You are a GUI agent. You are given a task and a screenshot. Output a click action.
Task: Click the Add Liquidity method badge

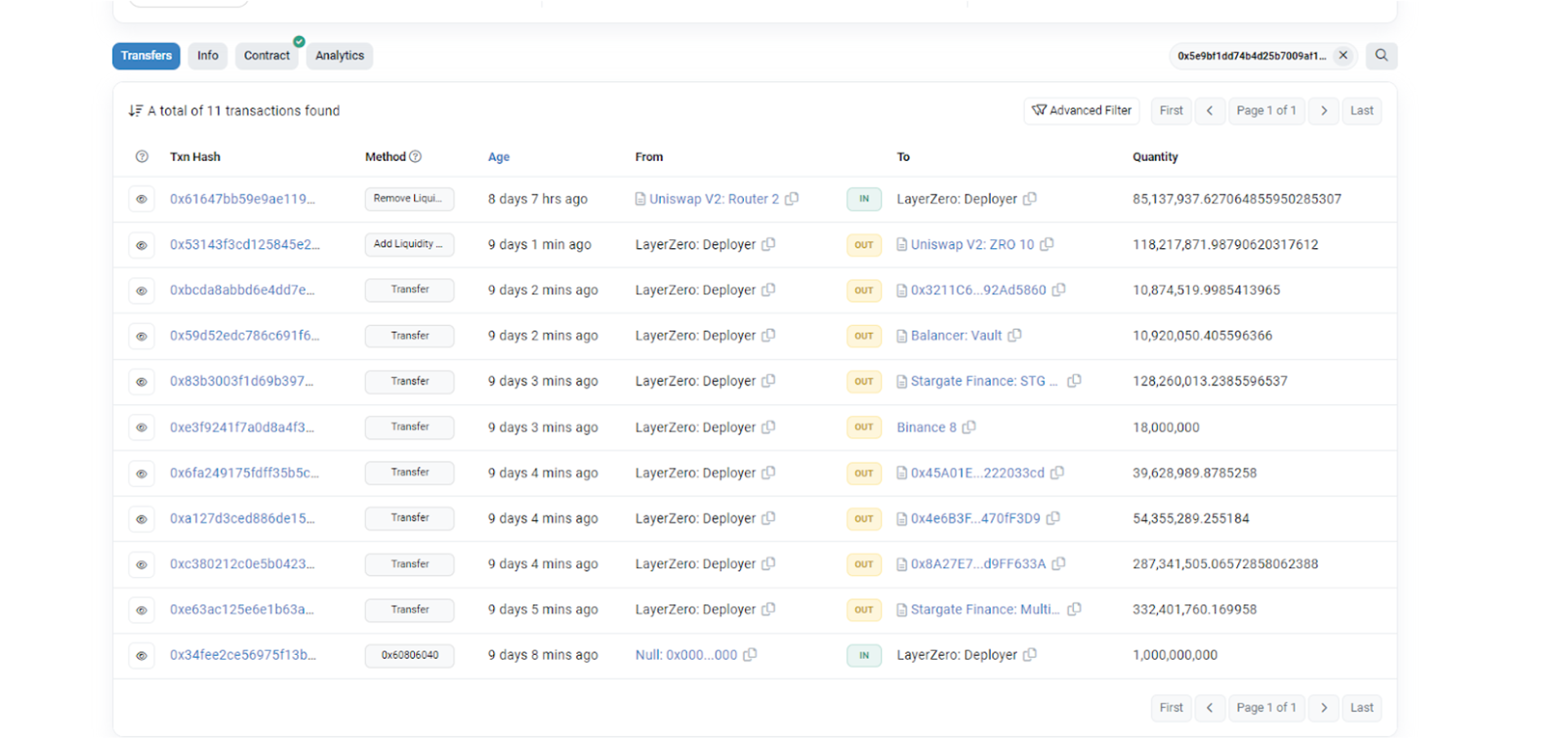pos(409,244)
